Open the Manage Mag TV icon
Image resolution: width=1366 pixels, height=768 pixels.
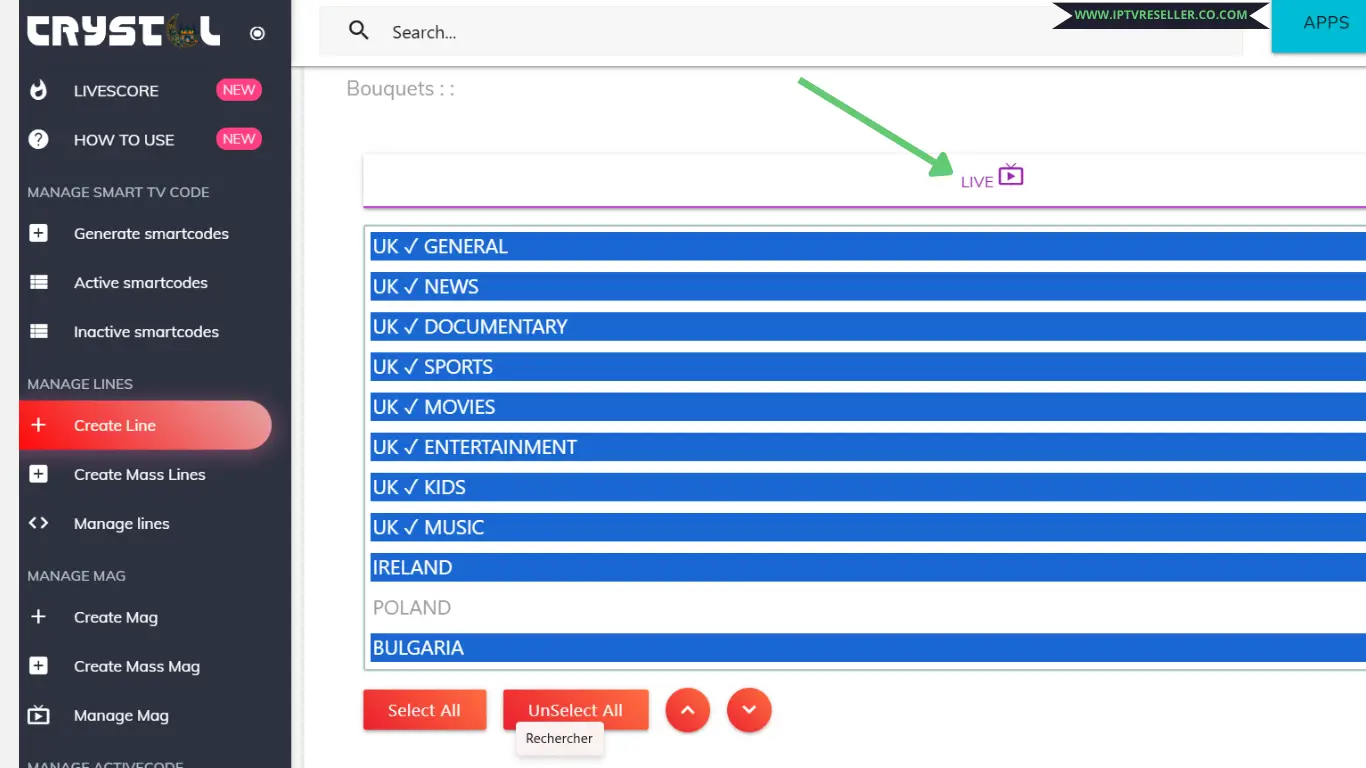38,715
